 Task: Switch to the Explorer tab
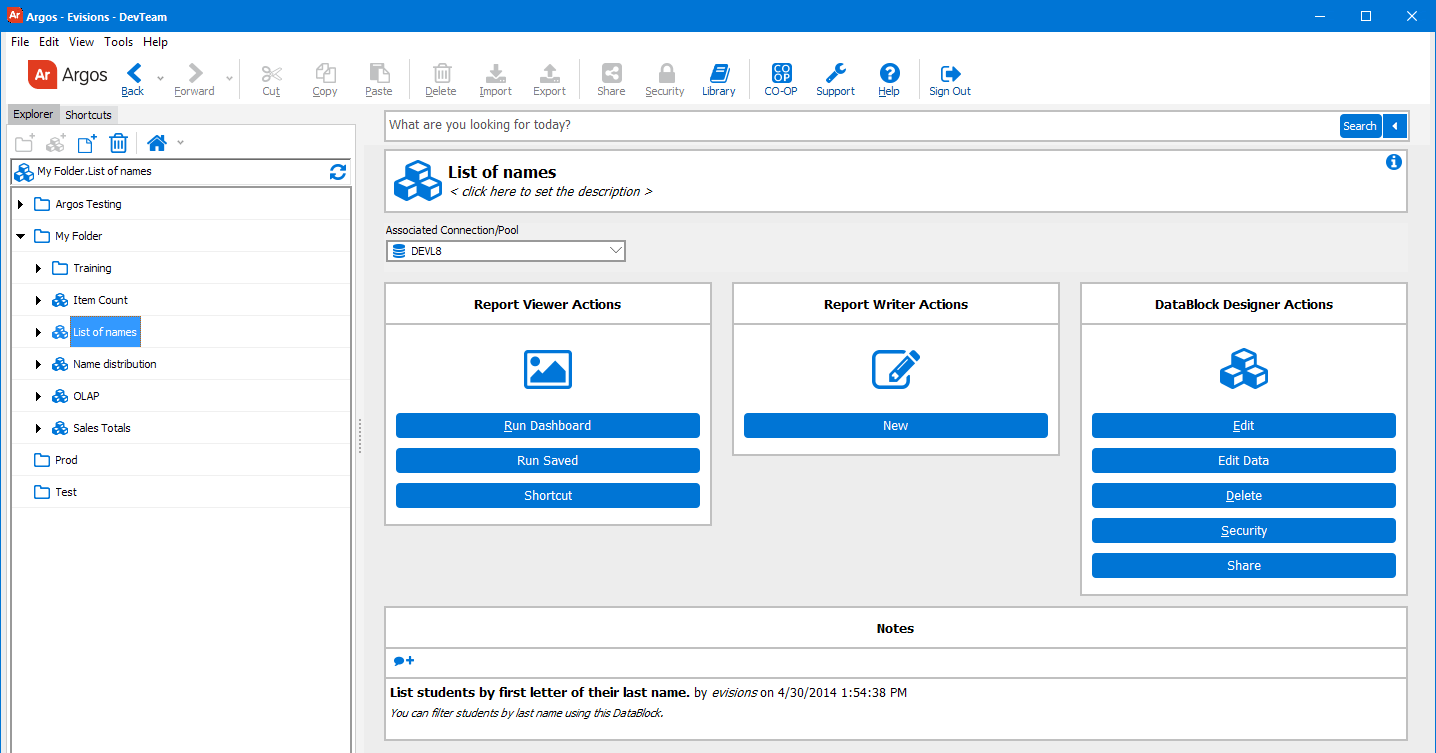pyautogui.click(x=33, y=114)
